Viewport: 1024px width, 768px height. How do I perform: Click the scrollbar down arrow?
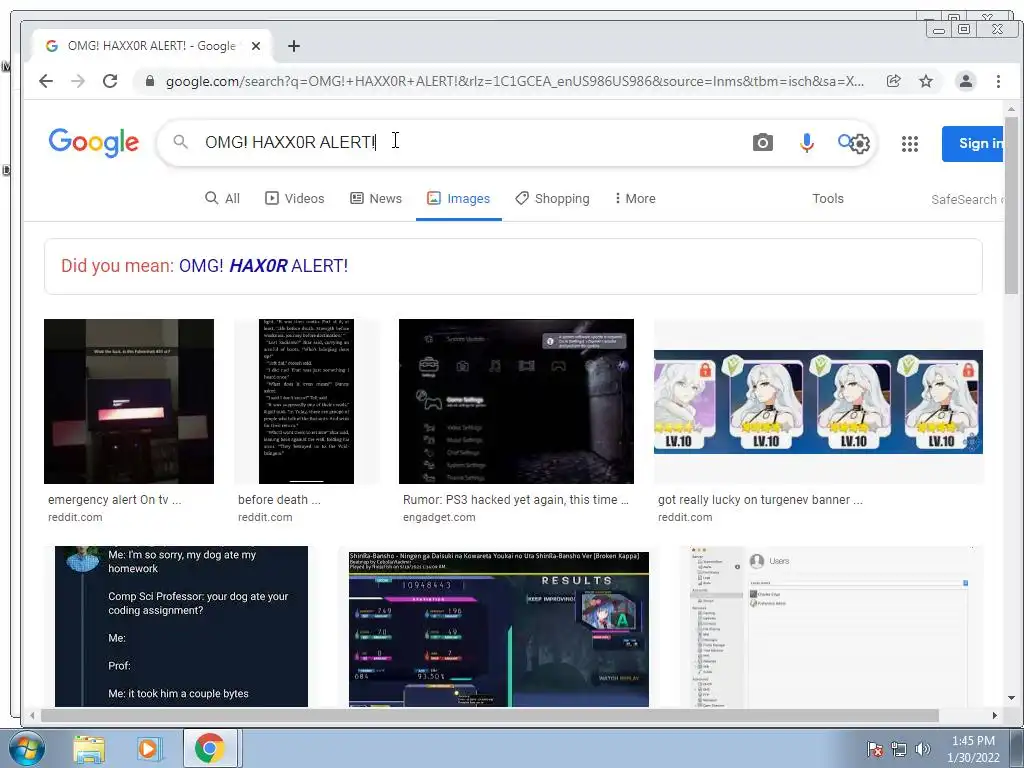coord(1011,698)
